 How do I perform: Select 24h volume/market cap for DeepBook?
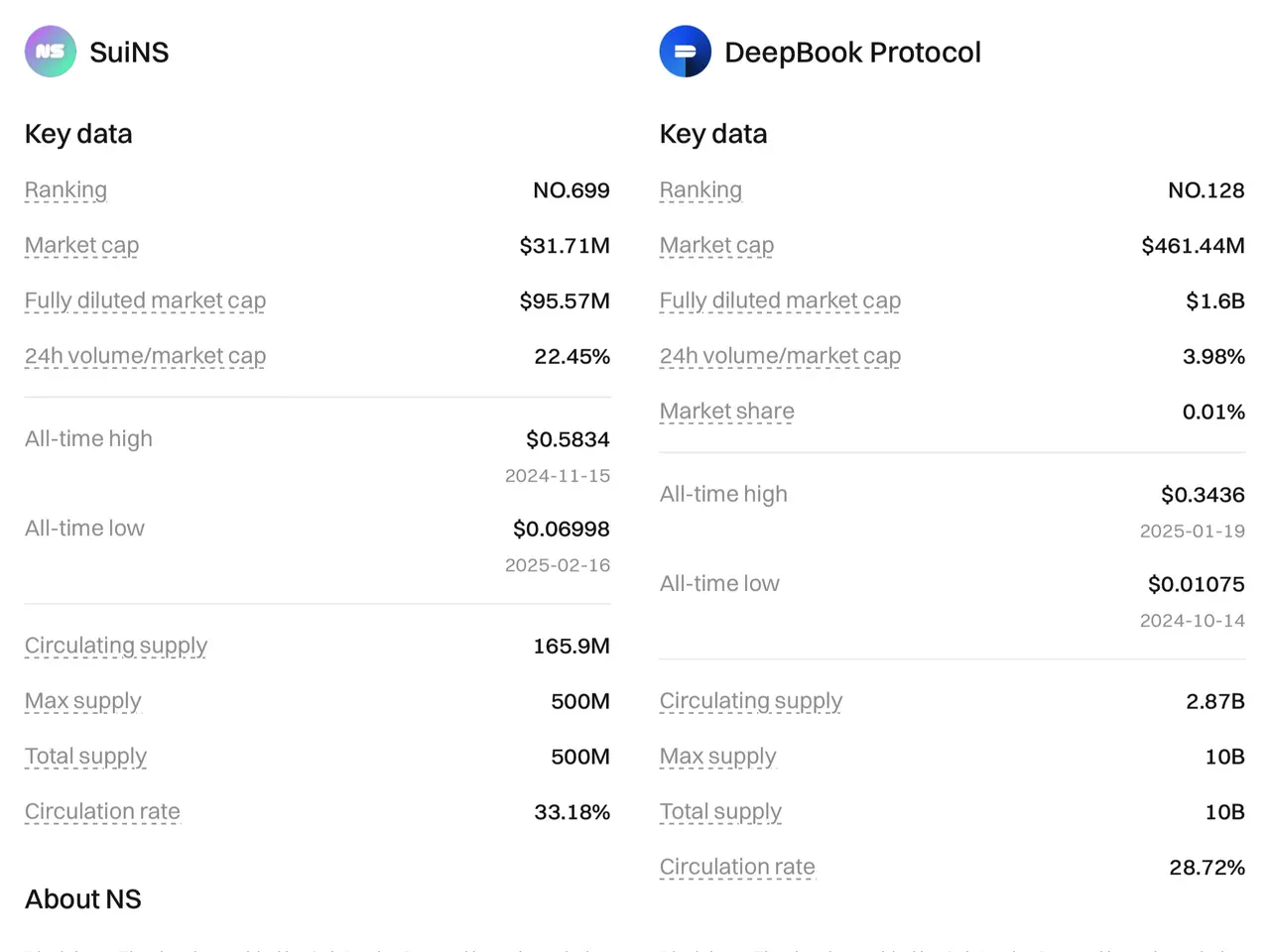coord(780,356)
